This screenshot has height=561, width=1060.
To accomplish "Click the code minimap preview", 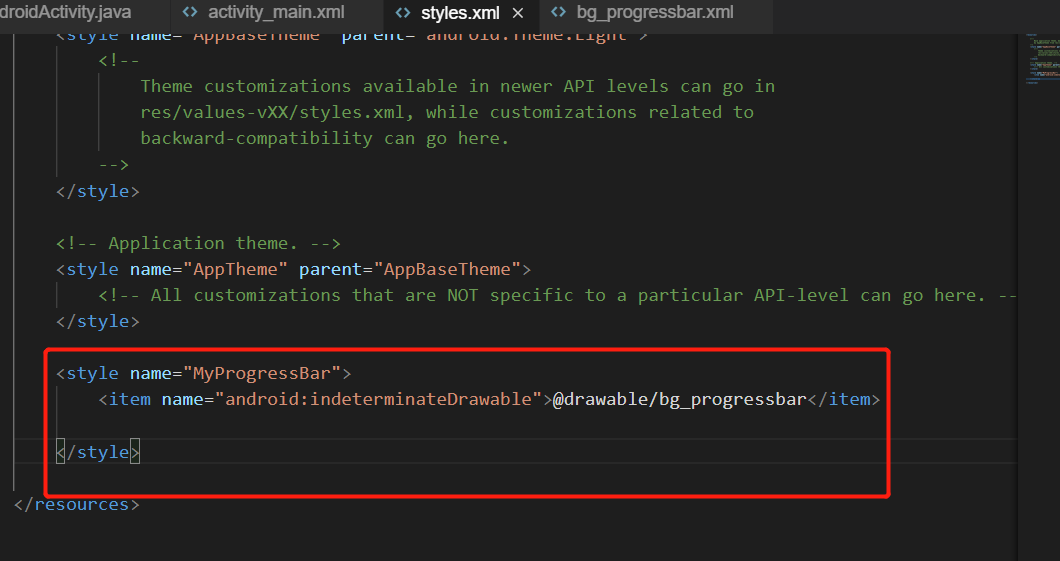I will point(1042,57).
